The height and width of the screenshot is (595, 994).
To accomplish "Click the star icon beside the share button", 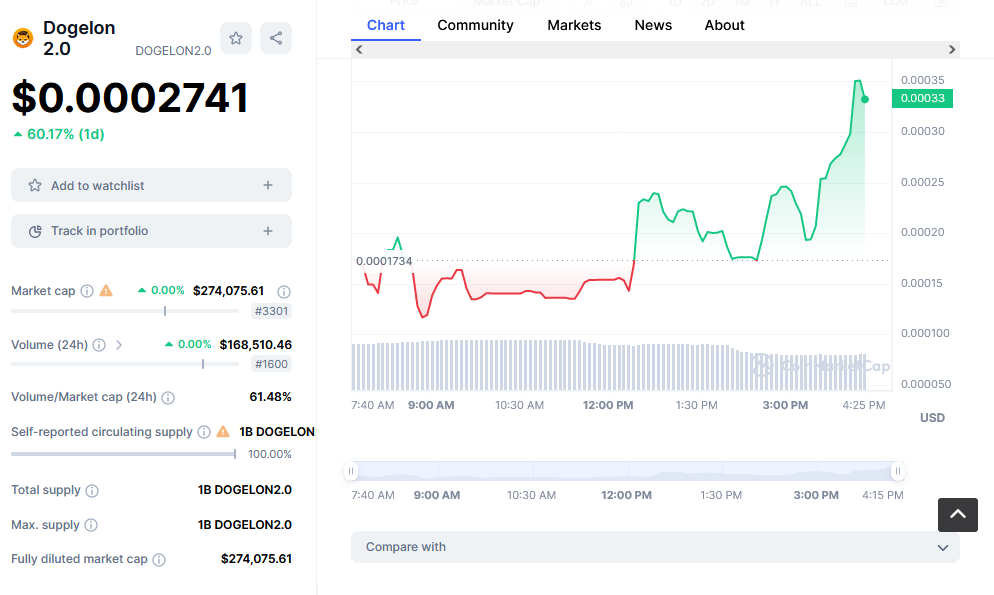I will tap(236, 38).
